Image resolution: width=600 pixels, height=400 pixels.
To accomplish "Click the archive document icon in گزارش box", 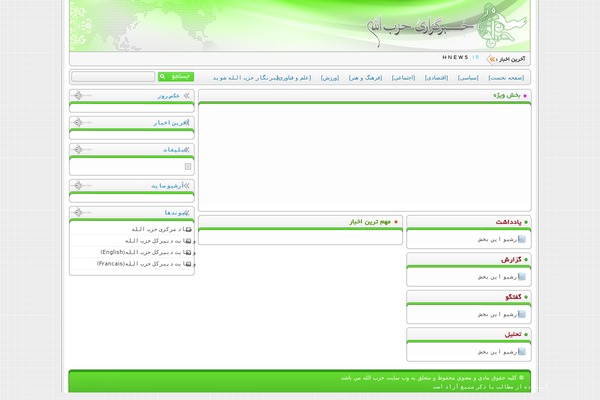I will tap(522, 277).
